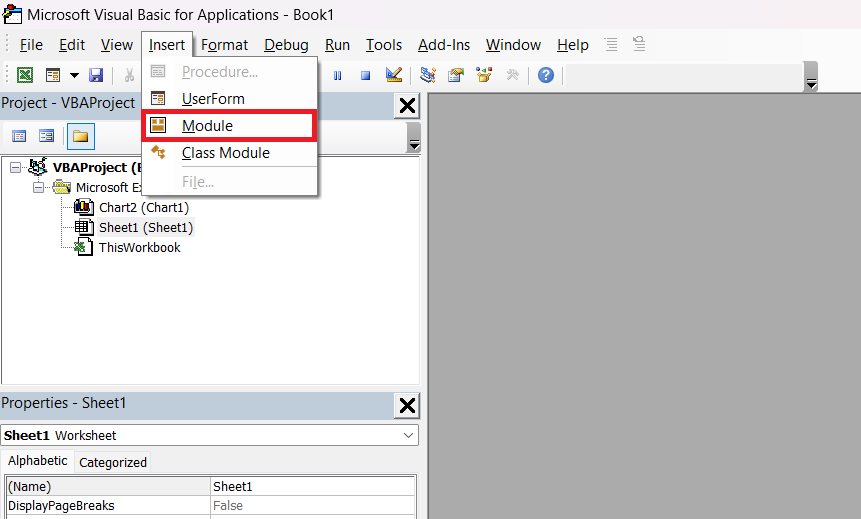Toggle Design Mode icon
The height and width of the screenshot is (519, 861).
coord(394,75)
